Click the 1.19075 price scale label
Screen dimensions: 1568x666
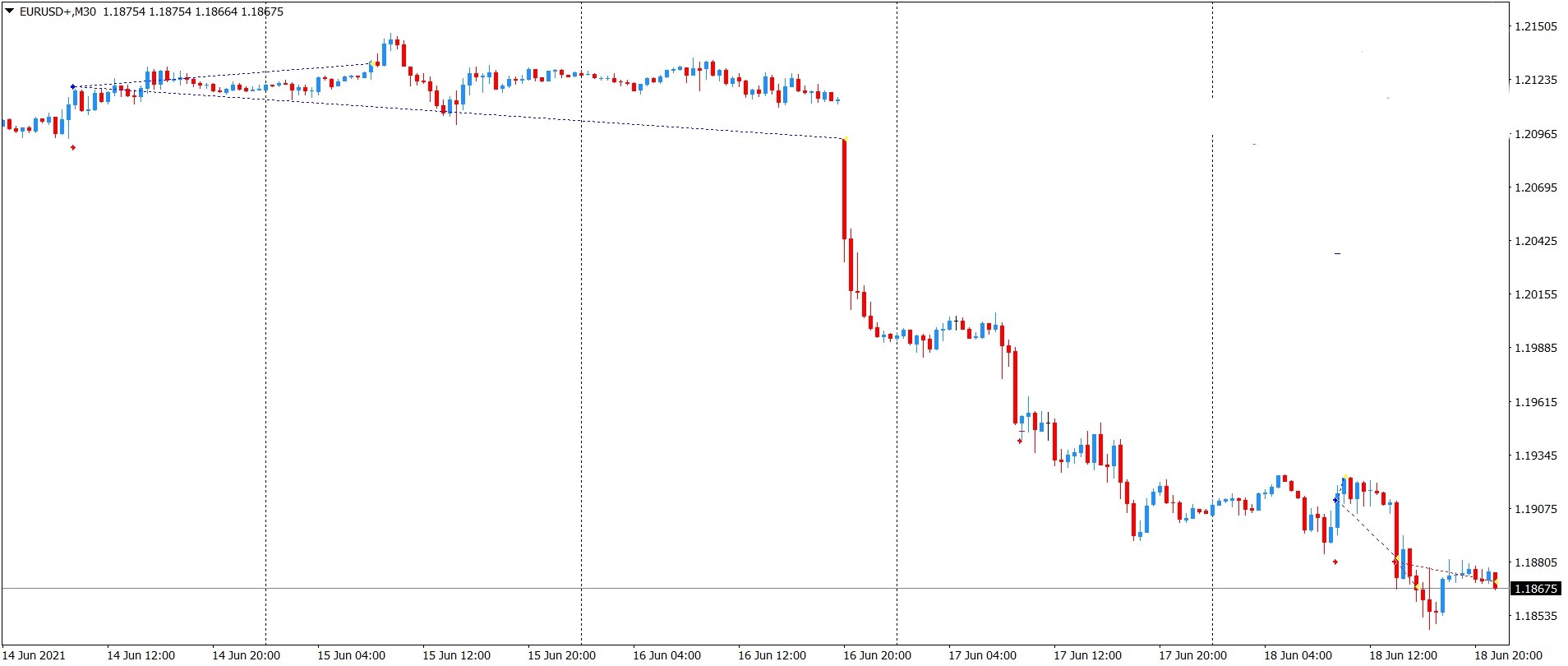(1535, 509)
